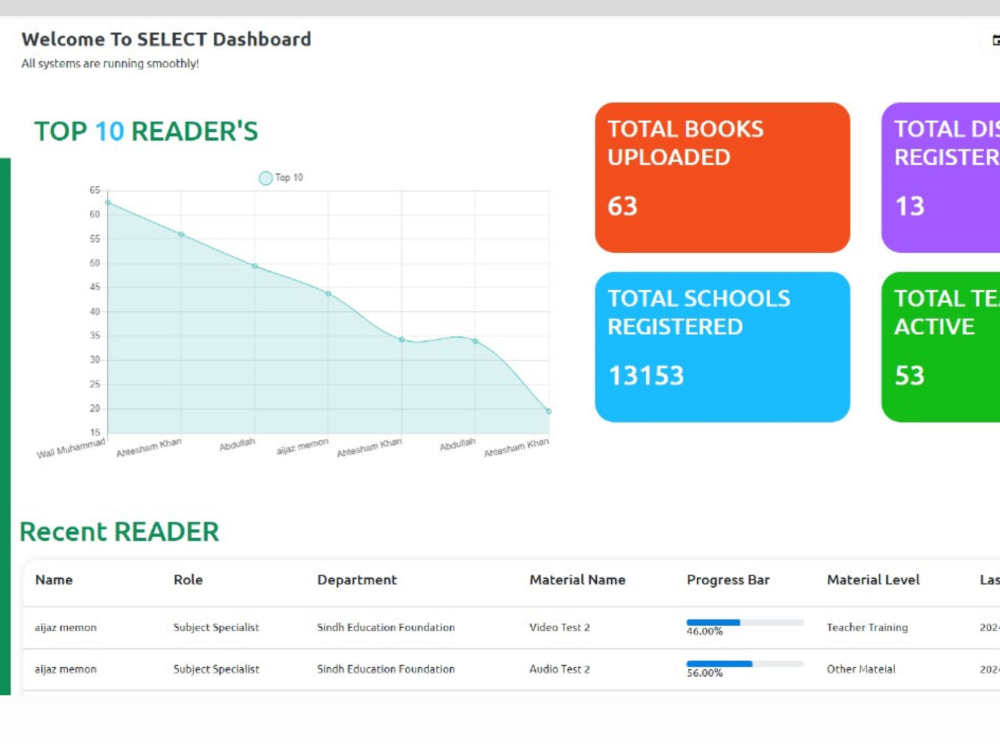1000x750 pixels.
Task: Select the Total Schools Registered card
Action: 722,346
